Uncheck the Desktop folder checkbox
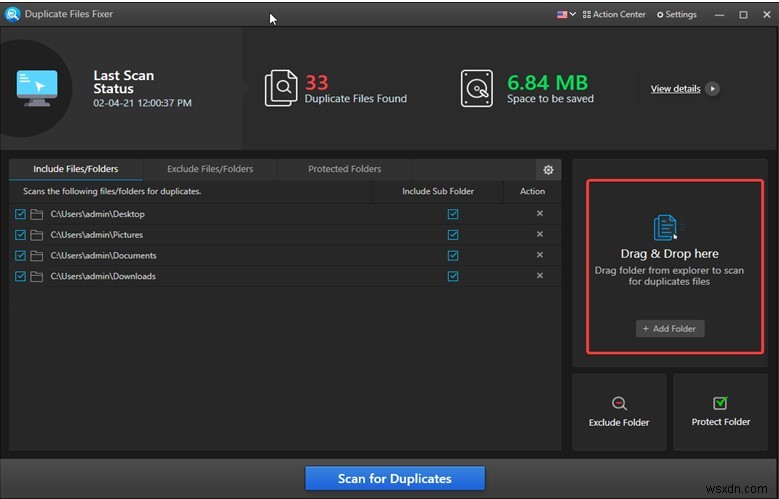779x499 pixels. click(20, 214)
